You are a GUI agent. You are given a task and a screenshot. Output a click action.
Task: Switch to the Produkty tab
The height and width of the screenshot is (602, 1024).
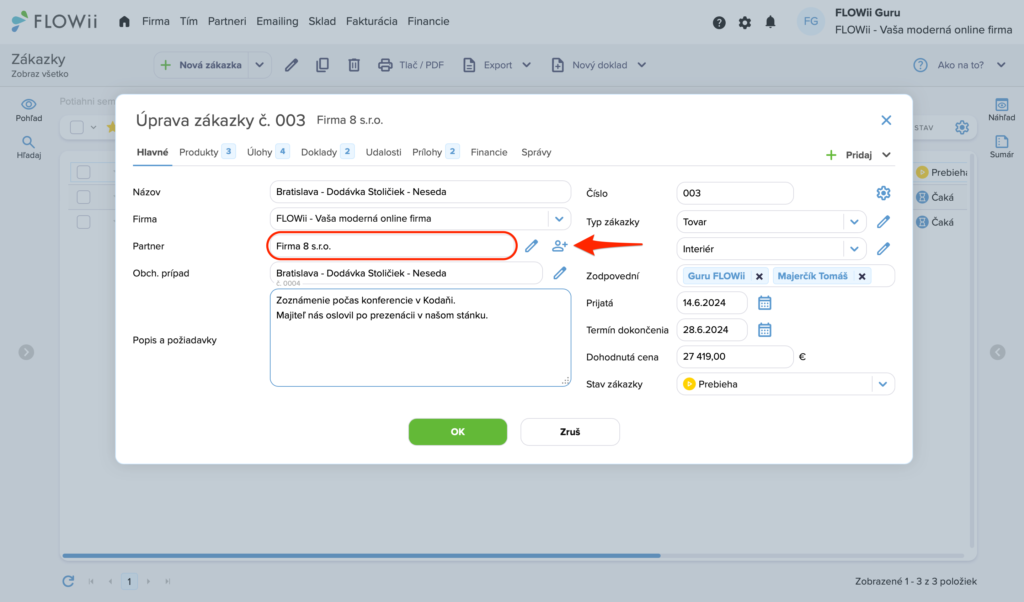point(206,152)
